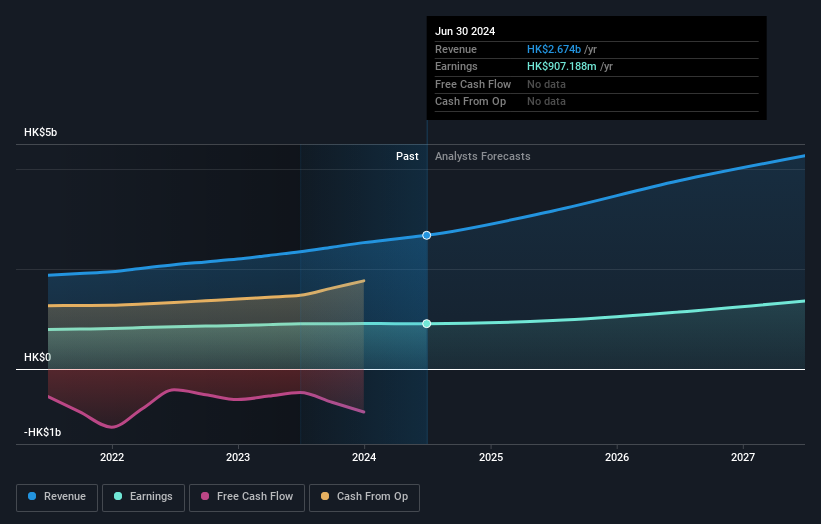The height and width of the screenshot is (524, 821).
Task: Select the Revenue data point at Jun 2024
Action: [x=427, y=236]
